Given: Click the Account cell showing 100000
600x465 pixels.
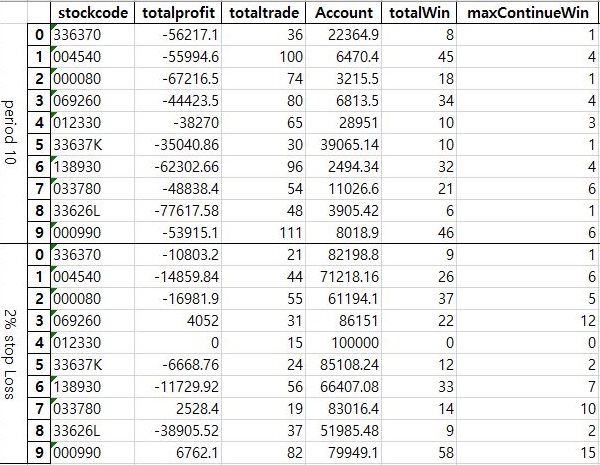Looking at the screenshot, I should coord(343,343).
